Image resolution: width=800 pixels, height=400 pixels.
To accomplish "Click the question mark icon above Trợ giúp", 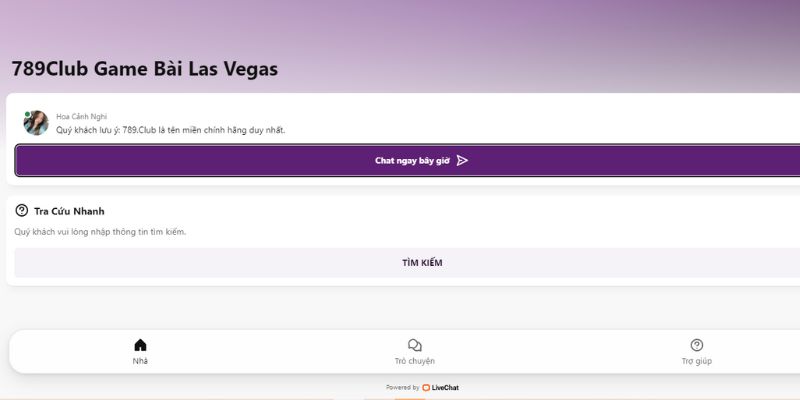I will click(697, 345).
